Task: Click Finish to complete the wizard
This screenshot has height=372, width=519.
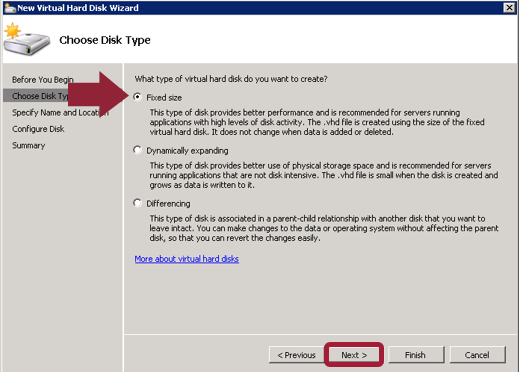Action: point(415,355)
